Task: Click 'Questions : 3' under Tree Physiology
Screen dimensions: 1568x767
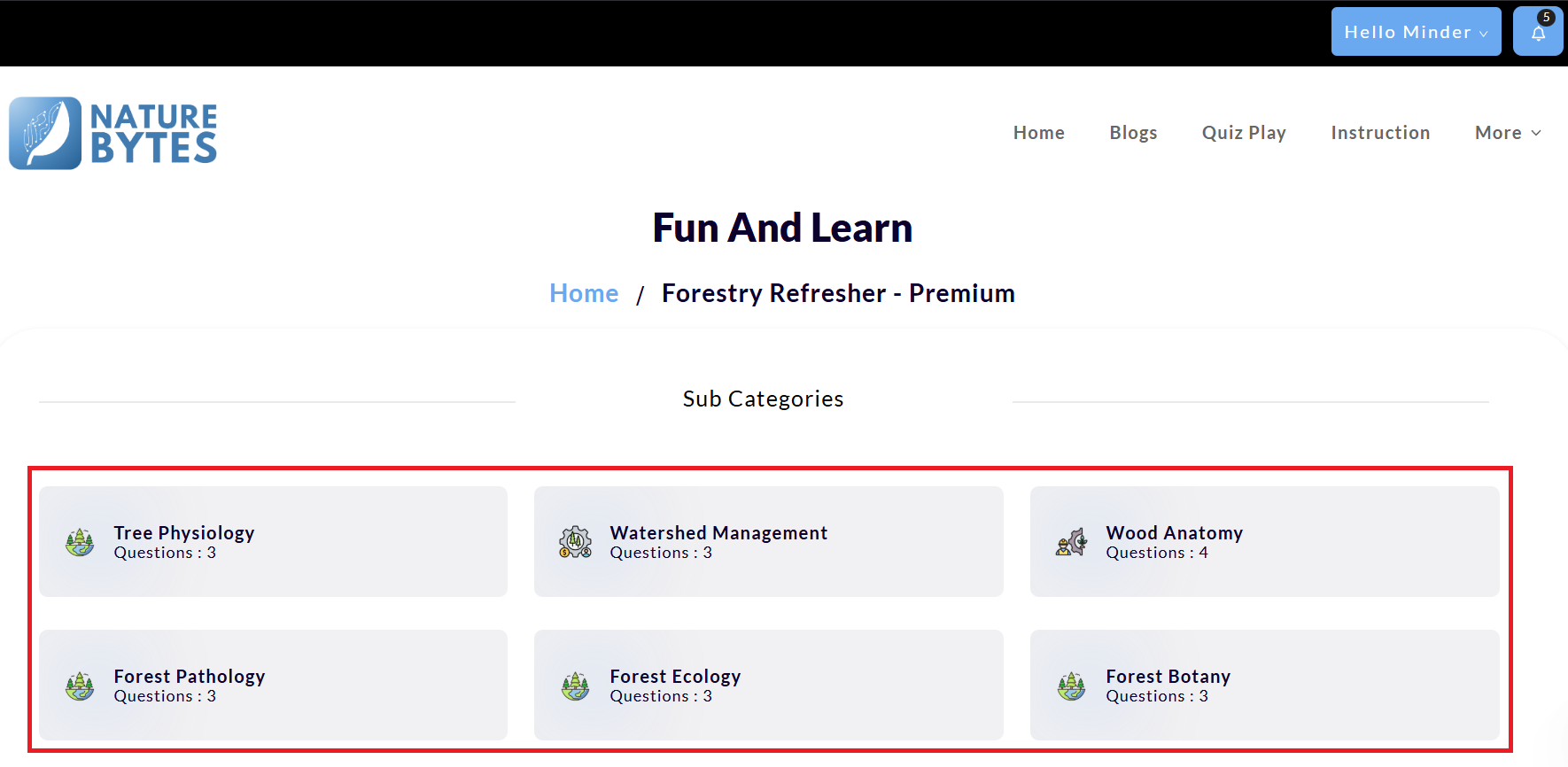Action: click(x=165, y=553)
